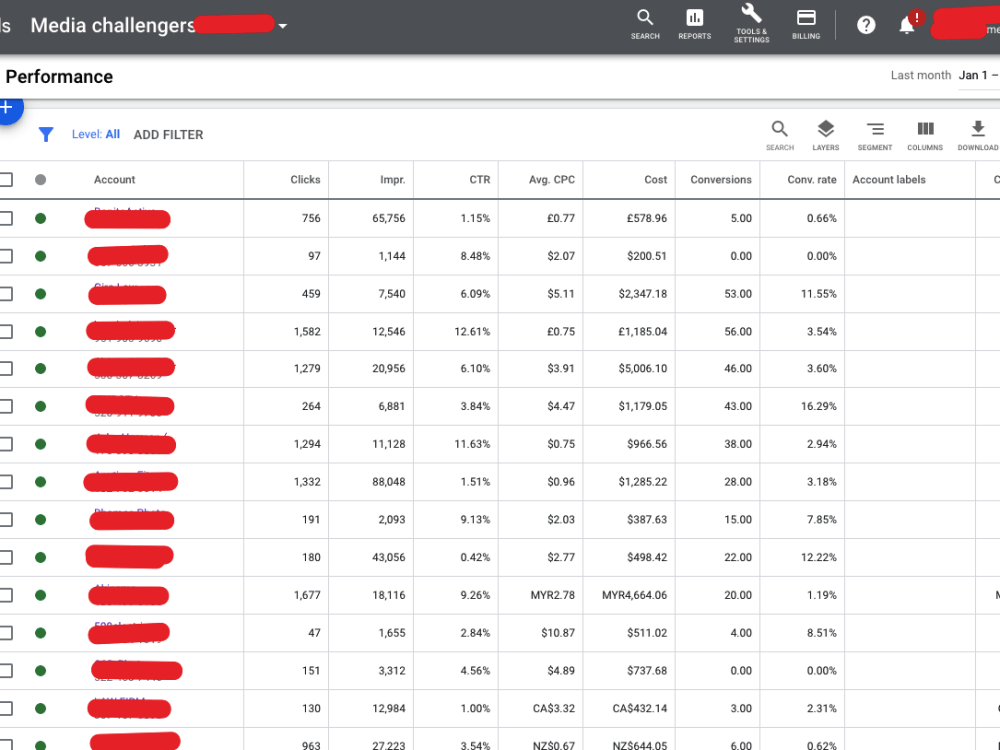Click the blue plus add button

[6, 107]
